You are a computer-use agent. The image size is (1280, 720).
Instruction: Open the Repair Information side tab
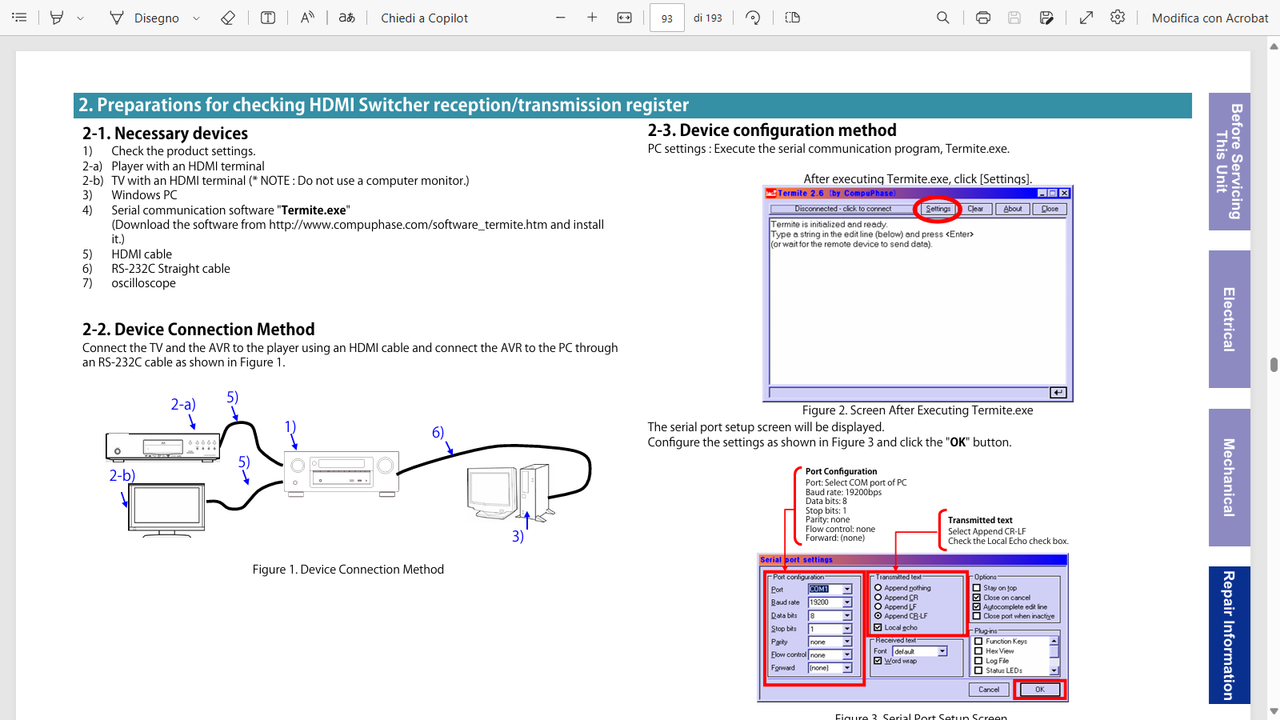[1229, 634]
